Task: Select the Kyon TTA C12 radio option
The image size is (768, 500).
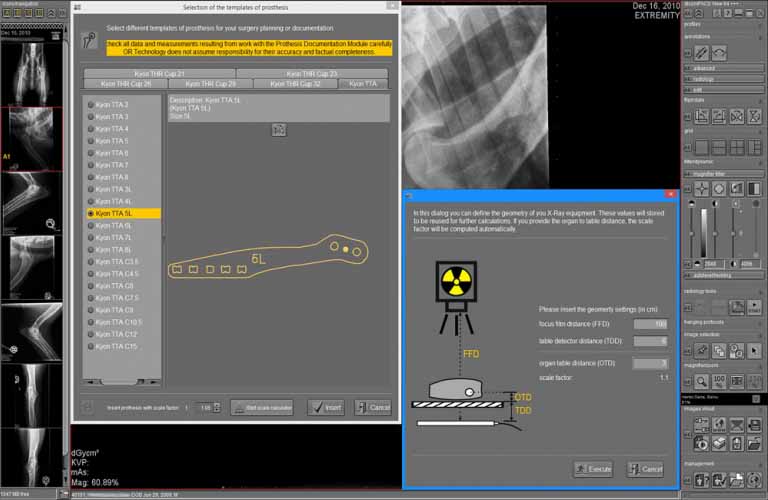Action: coord(114,334)
